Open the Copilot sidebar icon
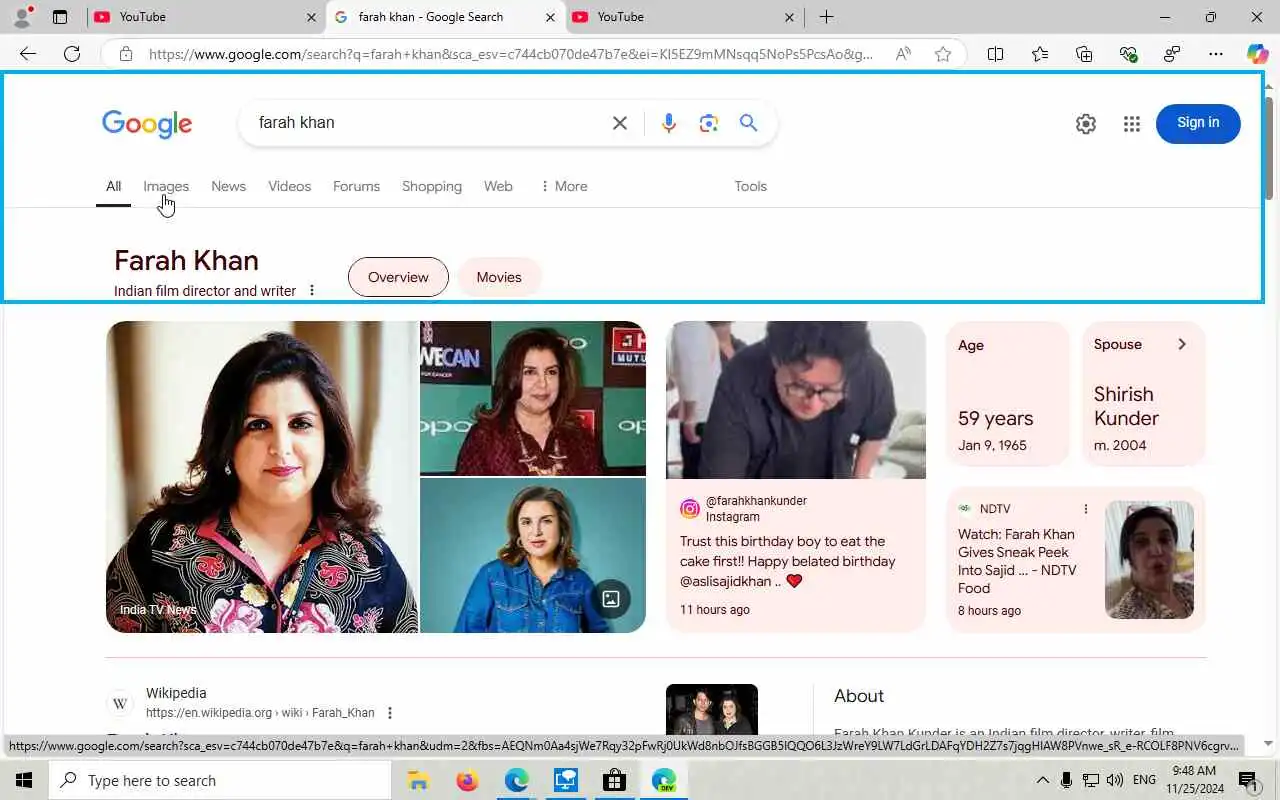This screenshot has height=800, width=1280. point(1257,54)
